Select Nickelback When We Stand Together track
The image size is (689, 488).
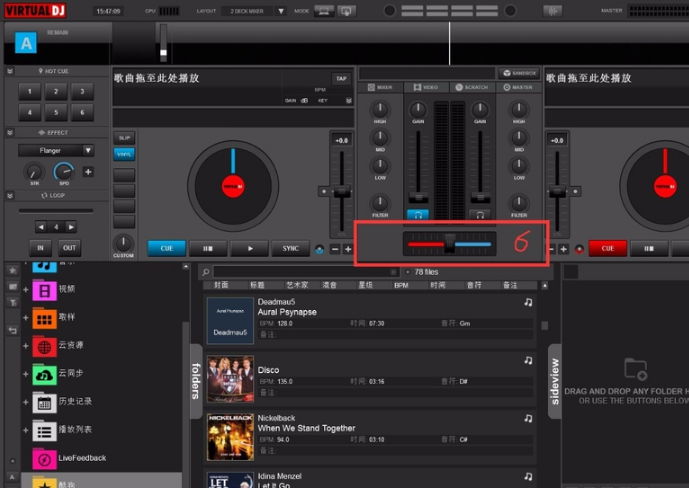[370, 436]
